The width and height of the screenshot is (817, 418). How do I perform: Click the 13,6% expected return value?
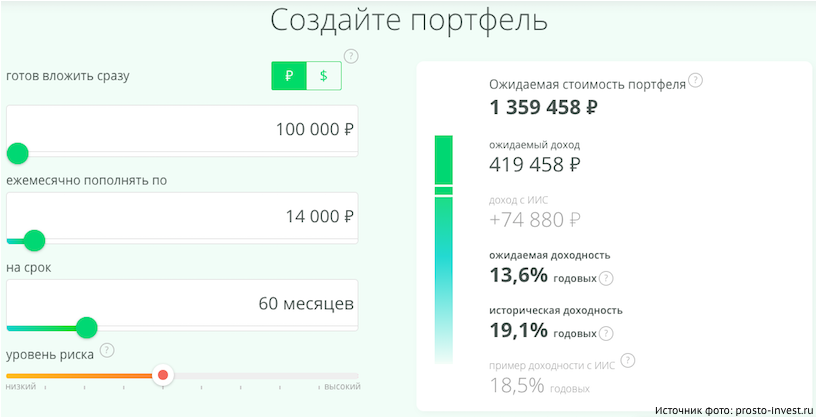(518, 275)
